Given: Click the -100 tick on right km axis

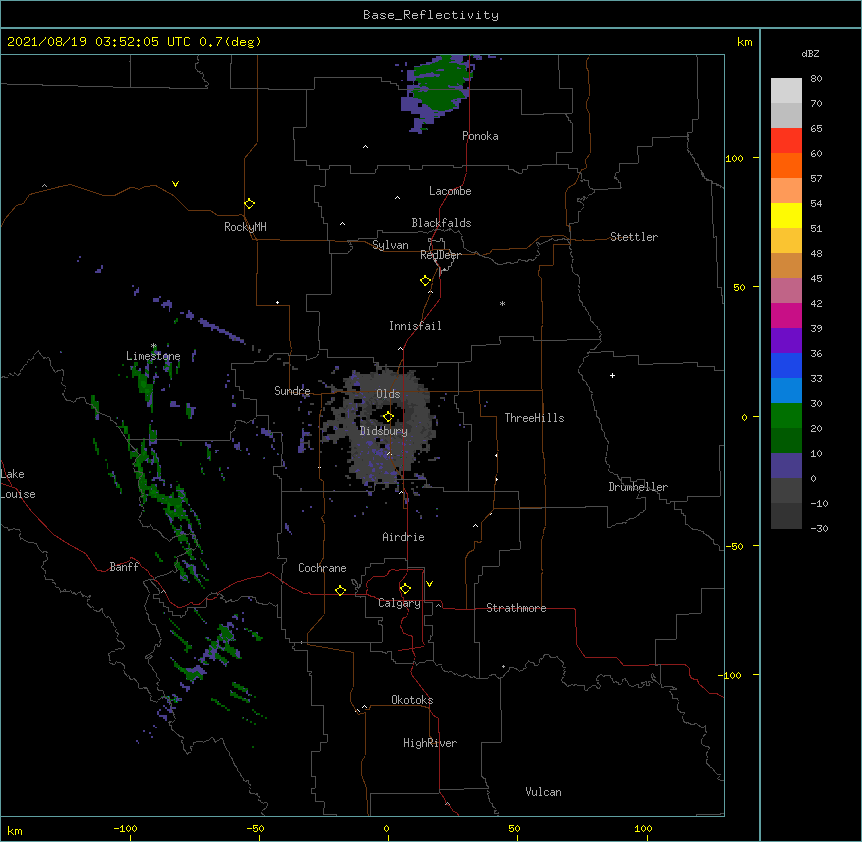Looking at the screenshot, I should [x=731, y=675].
